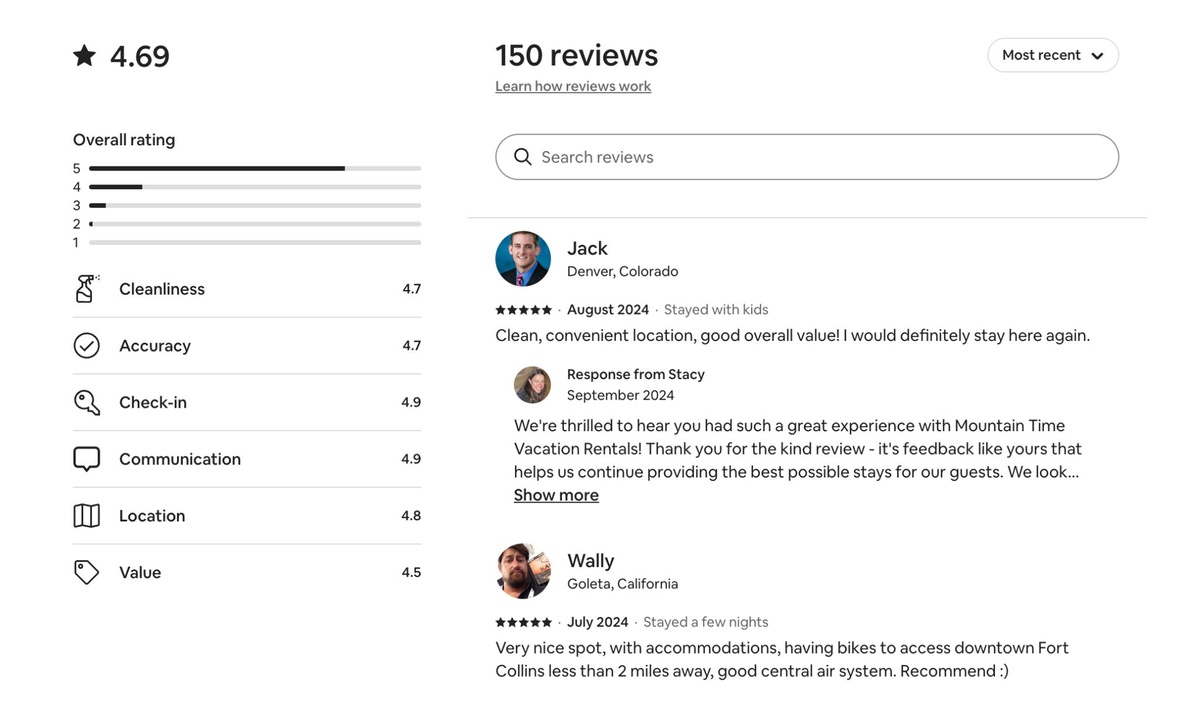Click reviewer name Wally
1200x720 pixels.
click(x=590, y=560)
